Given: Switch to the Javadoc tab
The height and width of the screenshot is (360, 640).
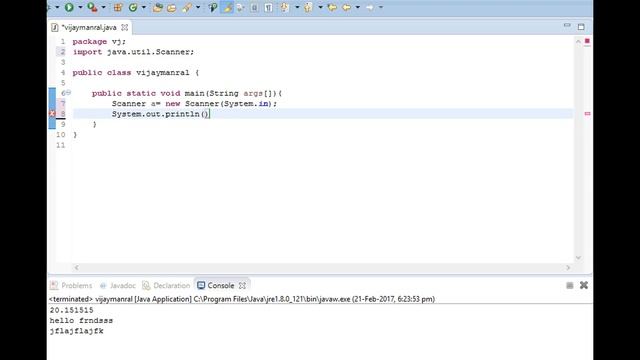Looking at the screenshot, I should click(118, 285).
